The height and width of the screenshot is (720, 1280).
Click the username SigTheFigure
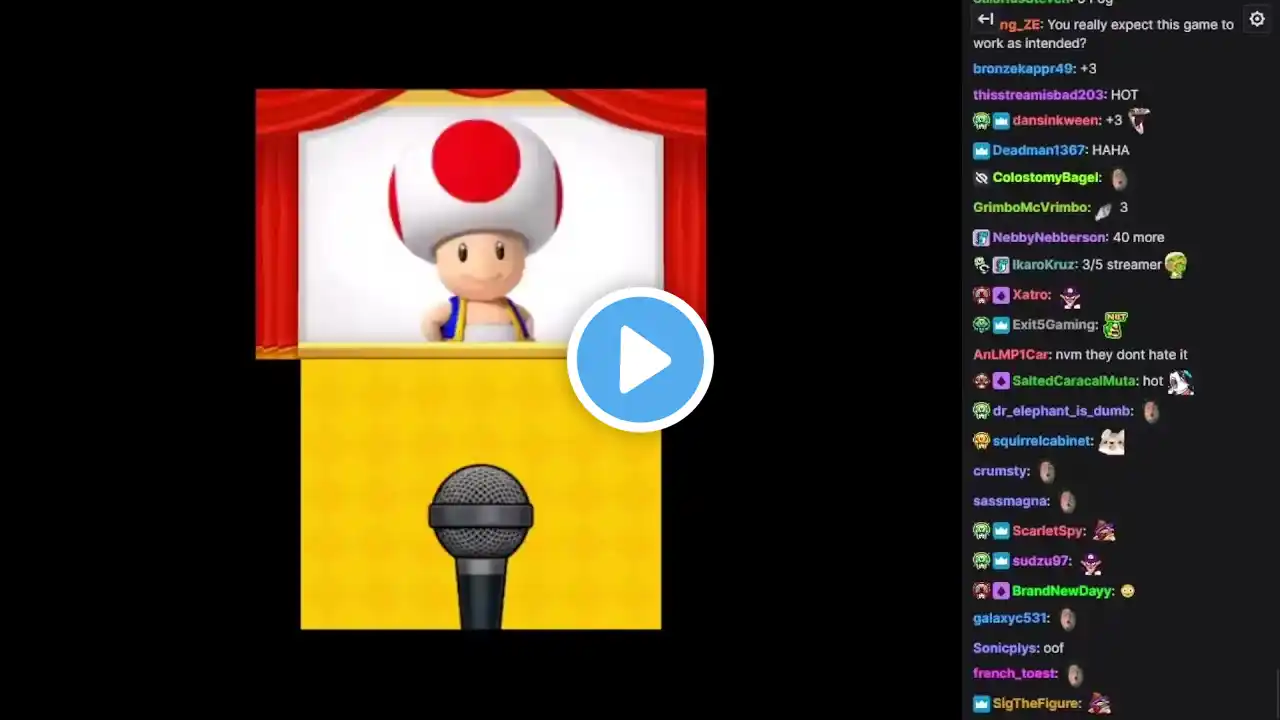tap(1036, 704)
